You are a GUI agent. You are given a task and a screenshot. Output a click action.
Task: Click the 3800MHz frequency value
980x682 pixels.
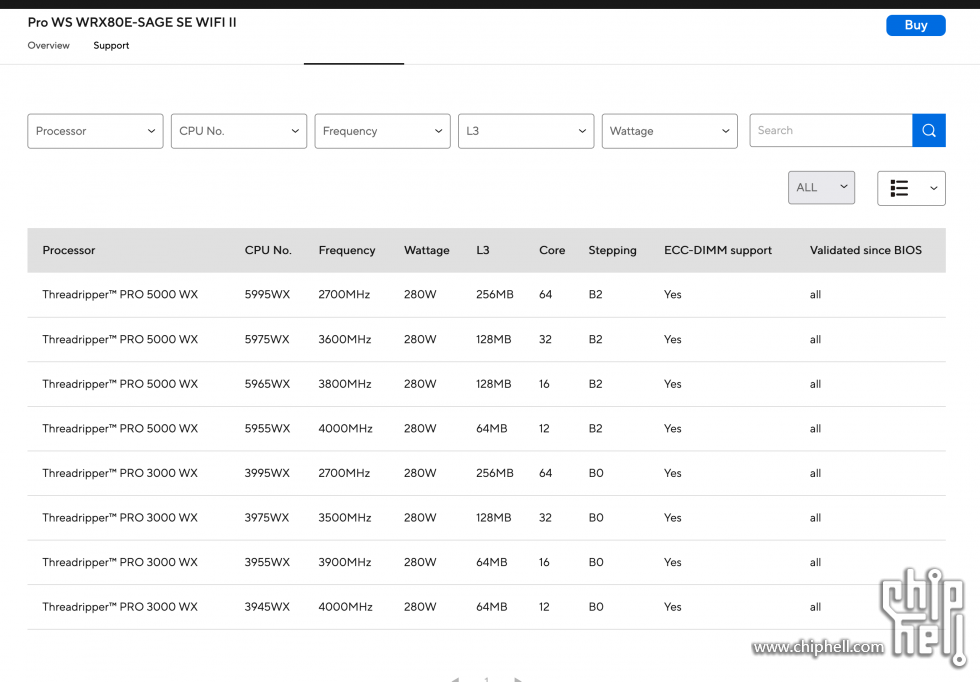[x=344, y=384]
